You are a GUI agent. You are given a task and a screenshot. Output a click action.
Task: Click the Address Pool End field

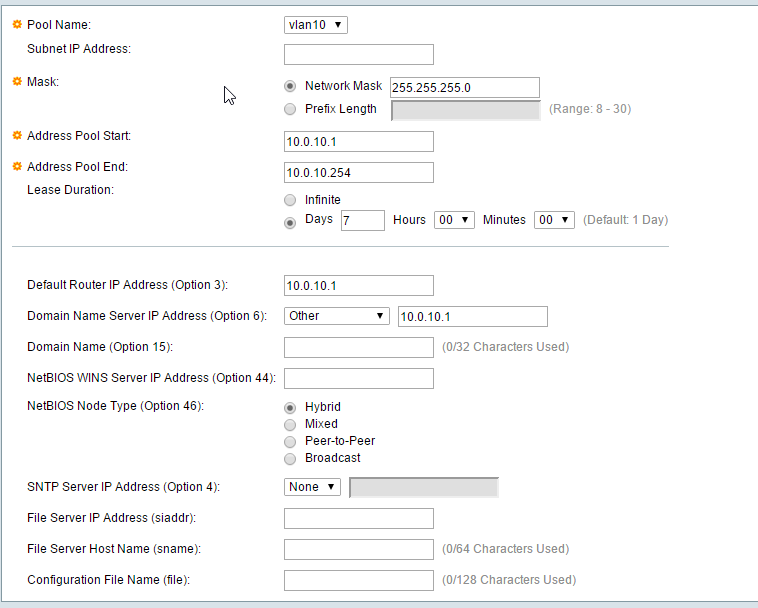point(359,173)
